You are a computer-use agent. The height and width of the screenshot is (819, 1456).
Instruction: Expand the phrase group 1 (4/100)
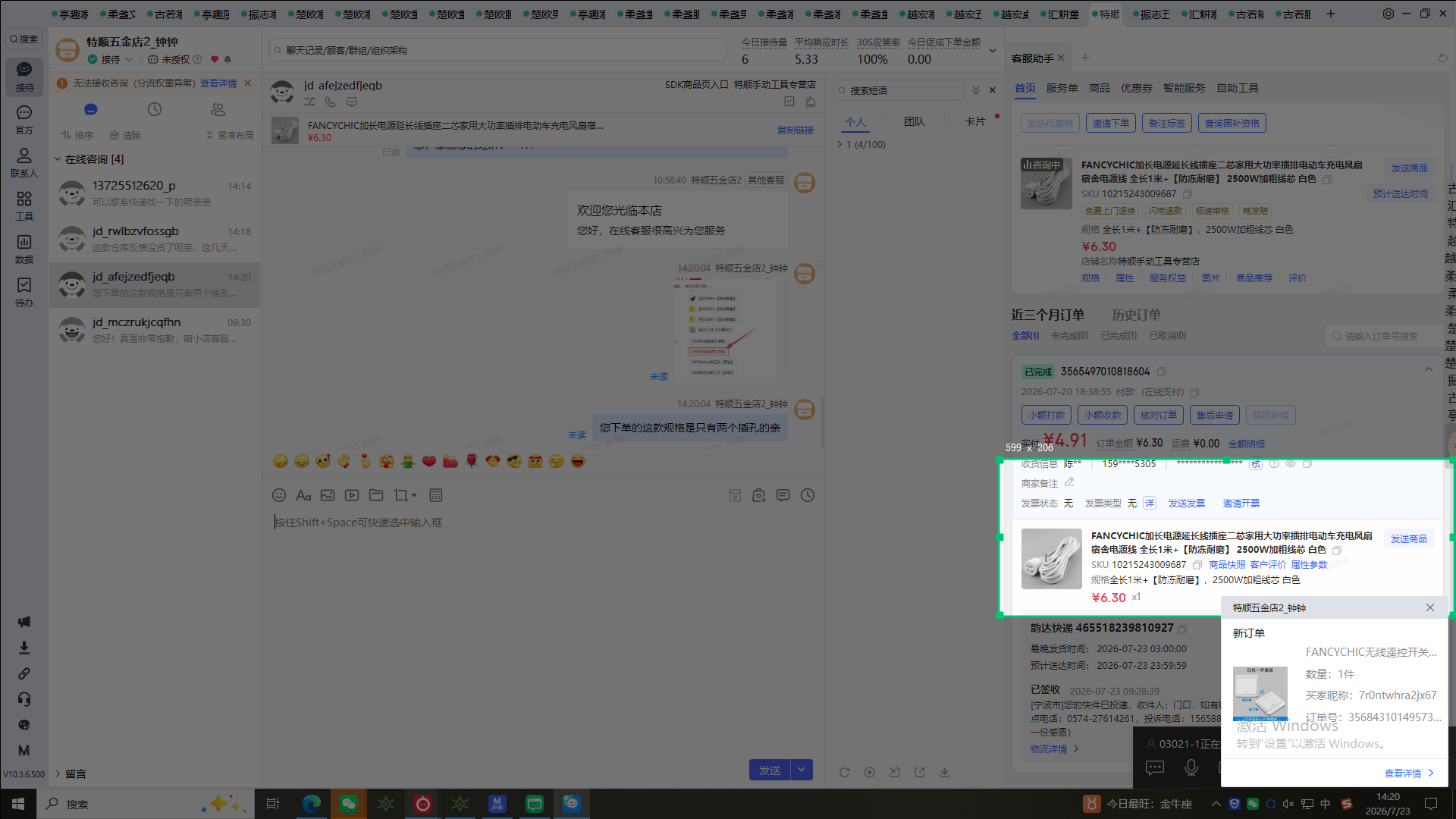840,144
